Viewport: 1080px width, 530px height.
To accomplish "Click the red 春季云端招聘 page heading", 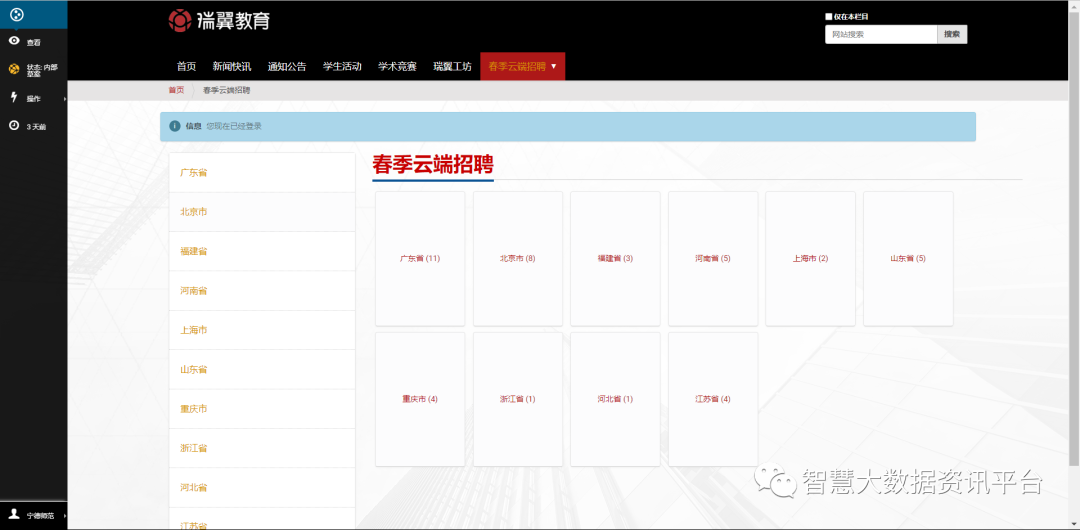I will pyautogui.click(x=433, y=164).
